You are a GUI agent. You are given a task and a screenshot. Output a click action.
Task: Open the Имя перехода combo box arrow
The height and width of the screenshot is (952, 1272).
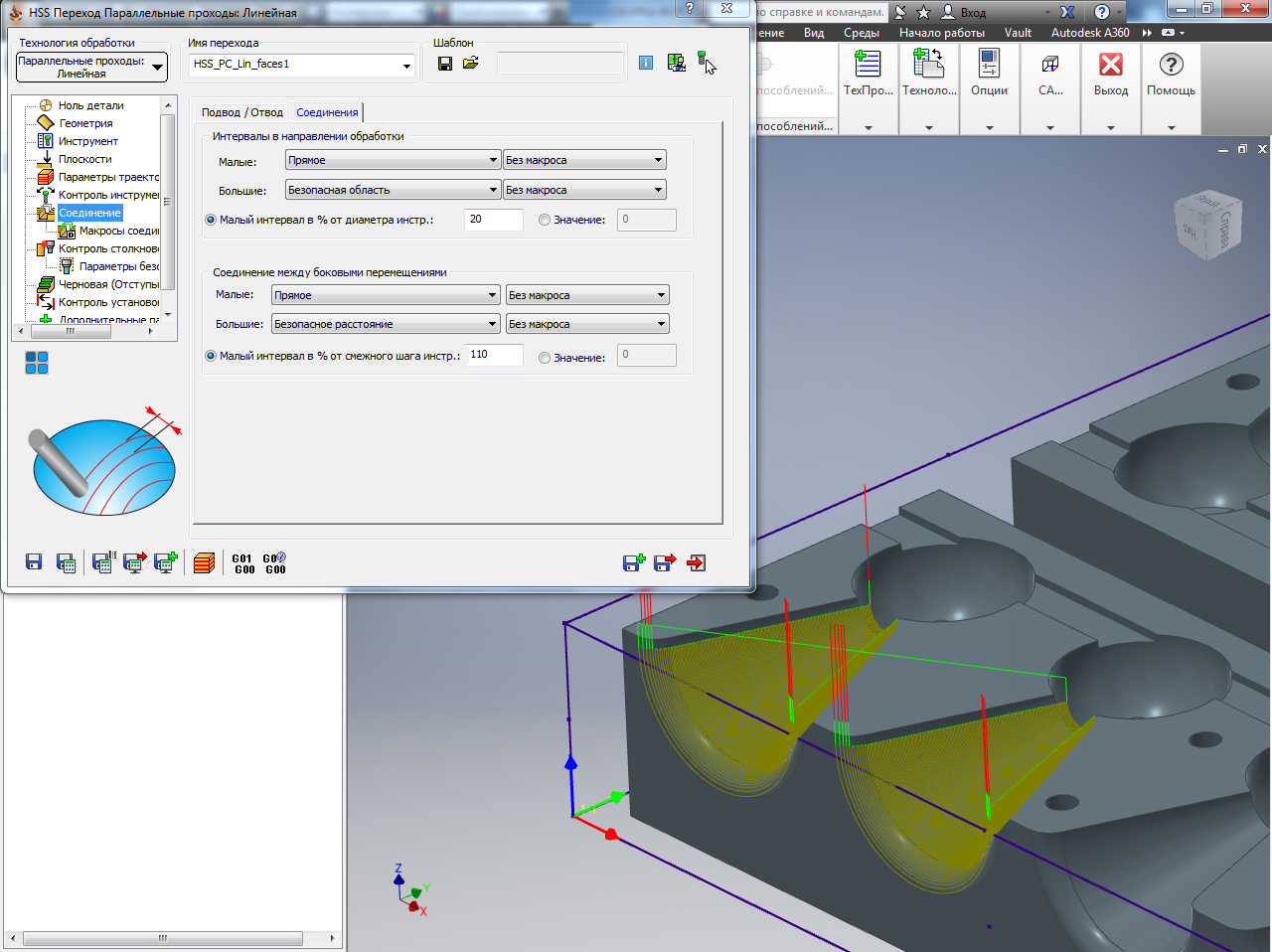[x=406, y=66]
